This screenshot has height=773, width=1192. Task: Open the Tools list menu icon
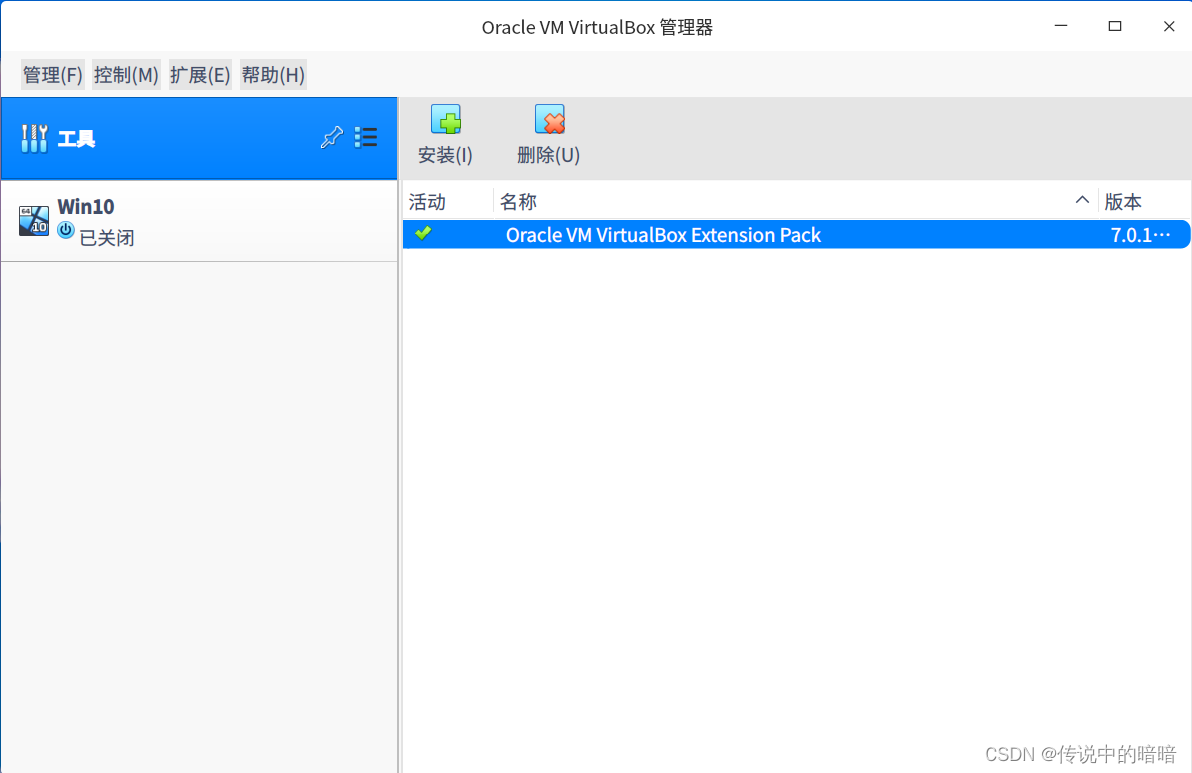366,138
